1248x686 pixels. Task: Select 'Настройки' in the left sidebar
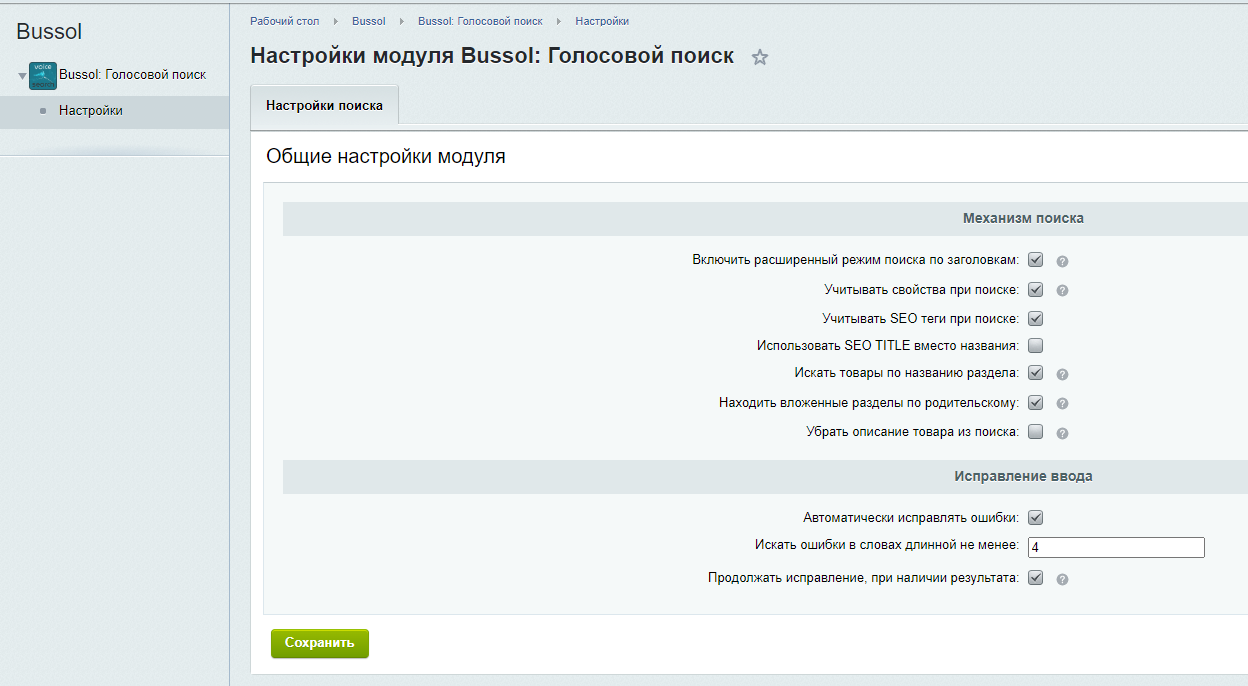(91, 111)
